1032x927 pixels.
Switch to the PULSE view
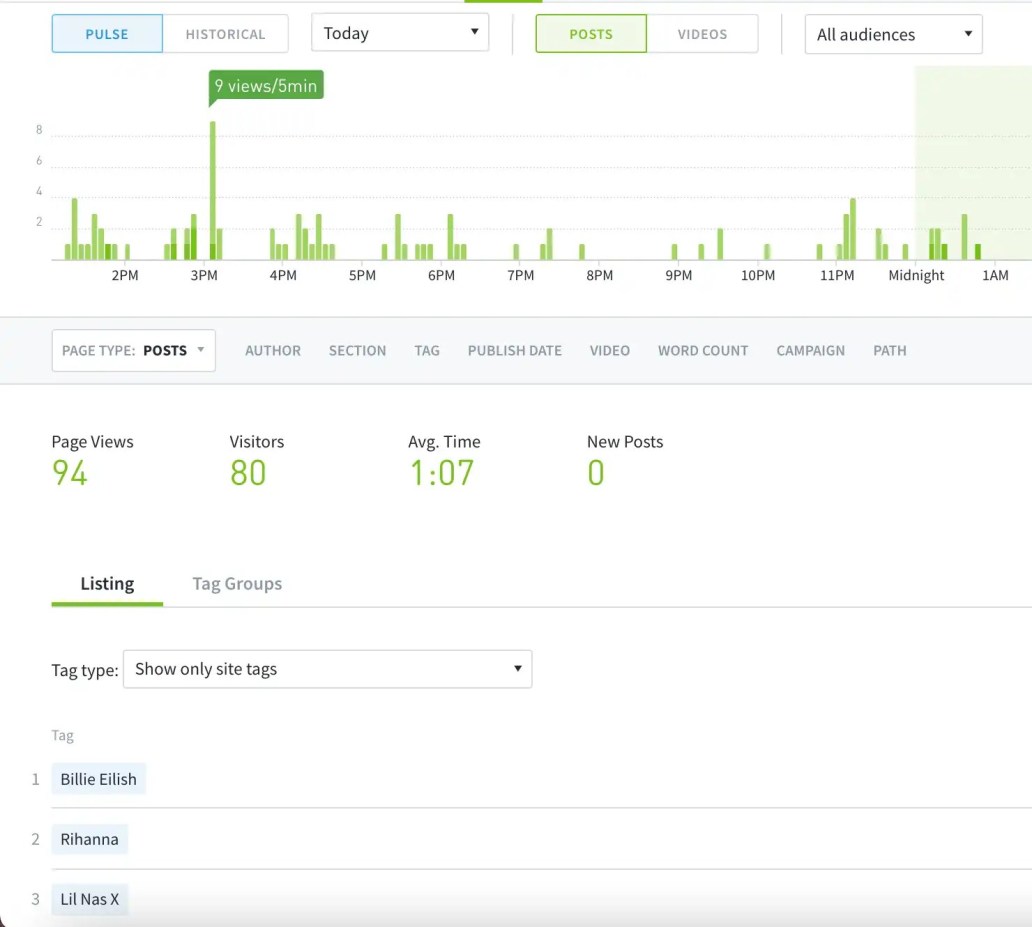point(106,33)
